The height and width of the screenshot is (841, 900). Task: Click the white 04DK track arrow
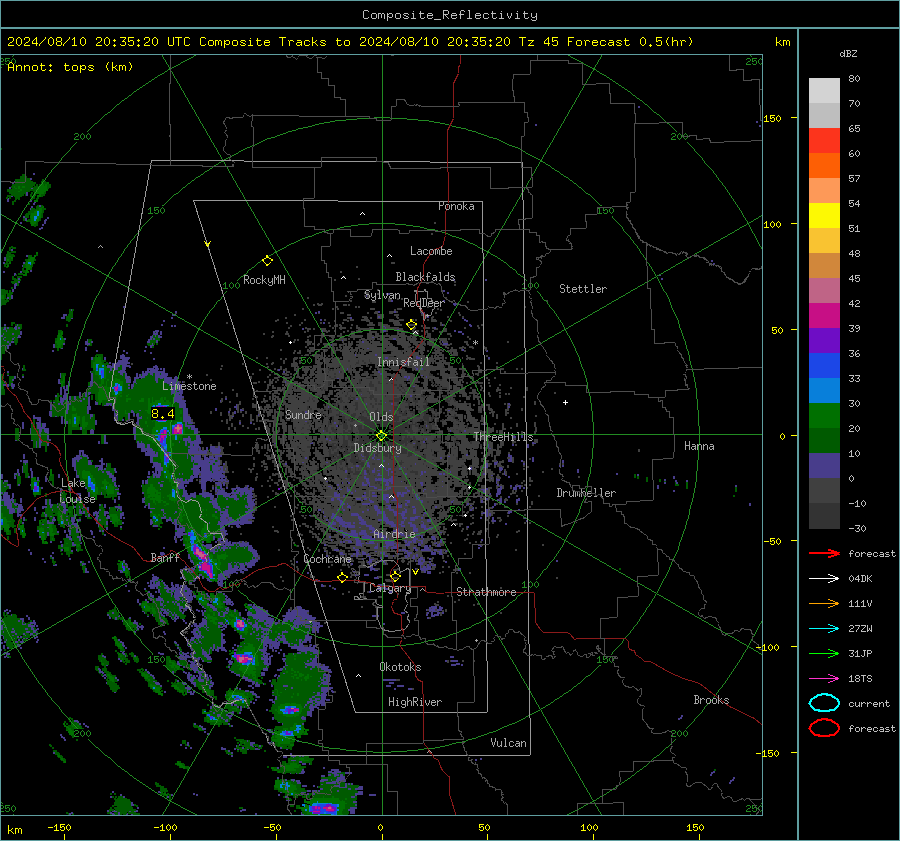[824, 578]
